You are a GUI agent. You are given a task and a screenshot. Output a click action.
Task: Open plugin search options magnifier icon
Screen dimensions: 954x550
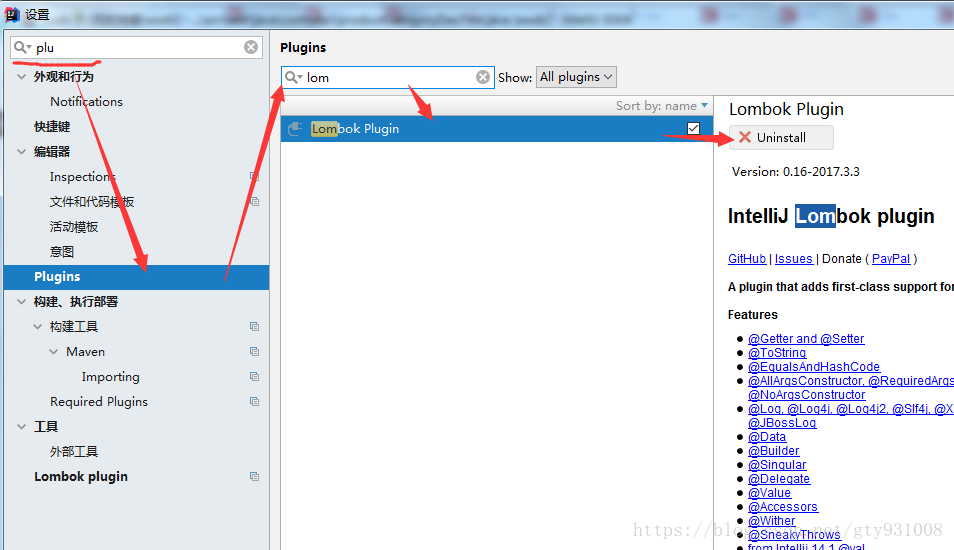[293, 77]
